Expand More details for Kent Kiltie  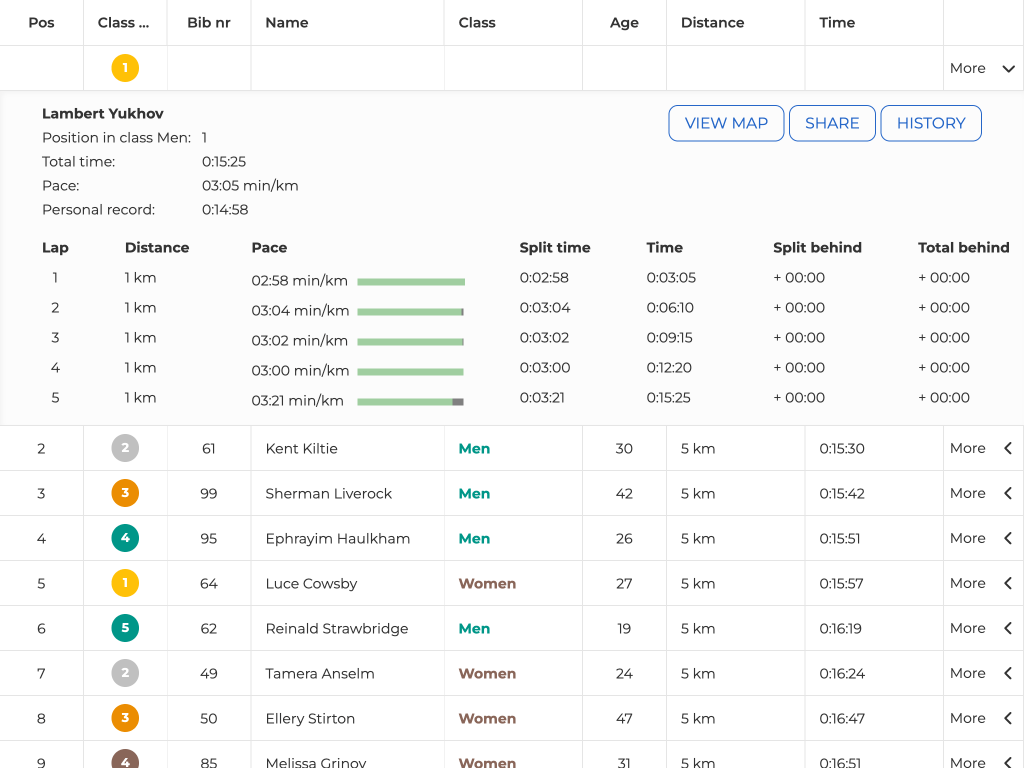point(982,448)
